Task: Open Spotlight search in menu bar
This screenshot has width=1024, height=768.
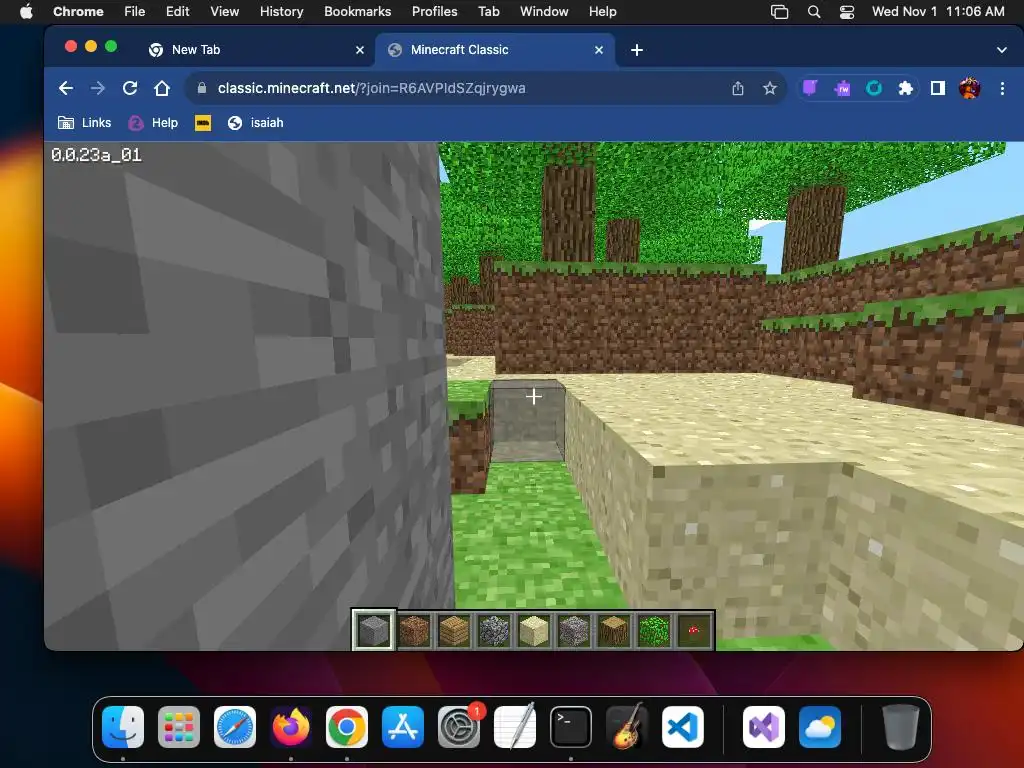Action: (814, 12)
